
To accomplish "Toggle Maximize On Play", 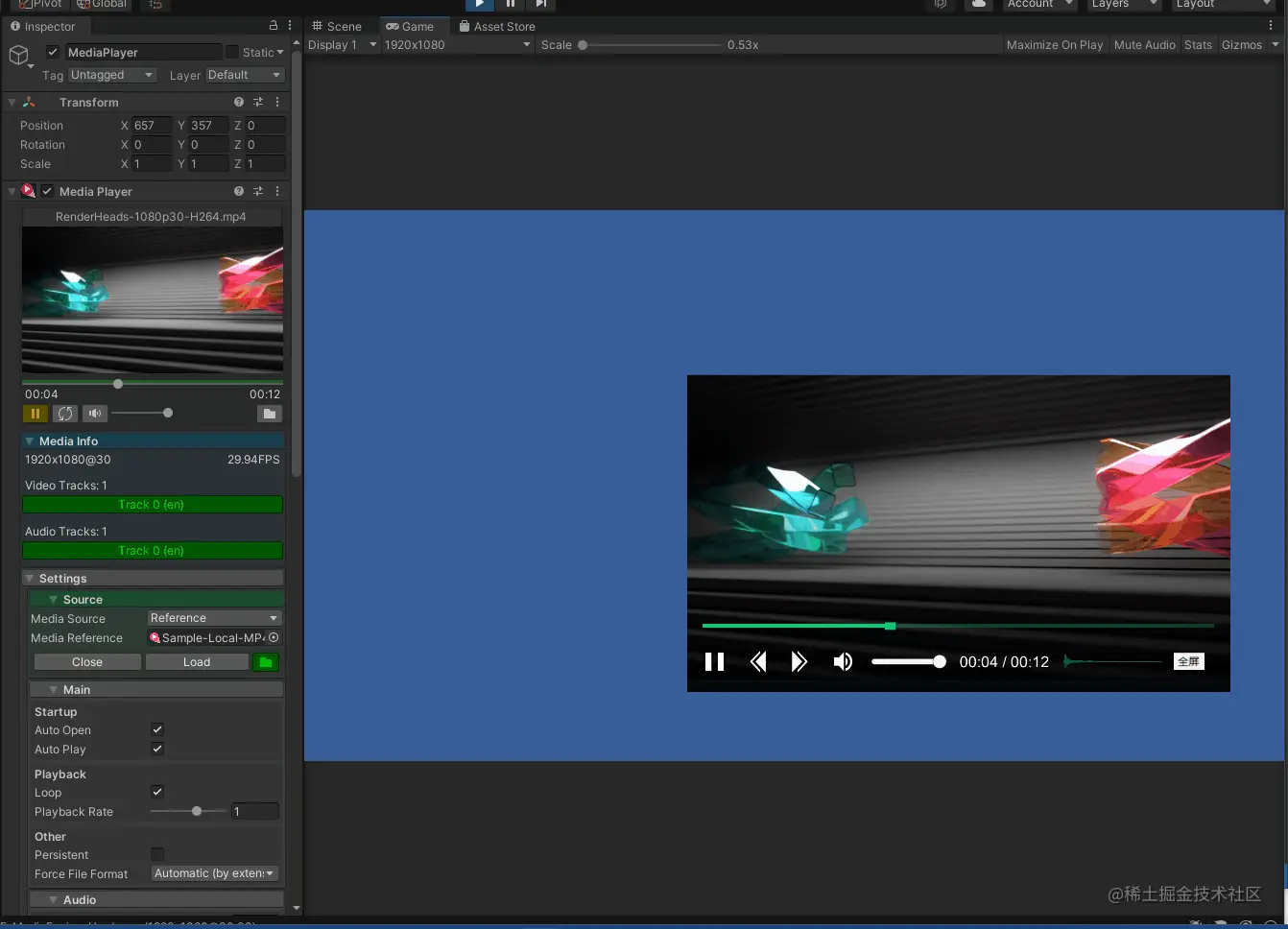I will pyautogui.click(x=1055, y=45).
